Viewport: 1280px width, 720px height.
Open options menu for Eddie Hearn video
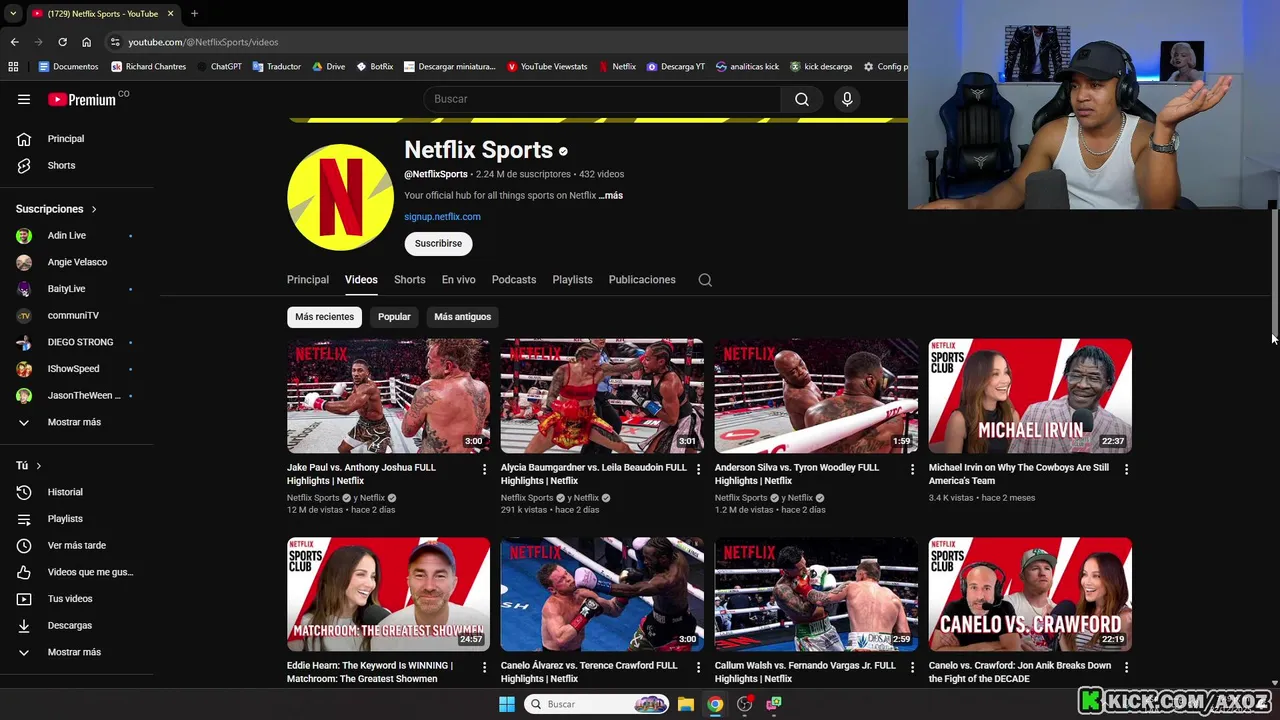point(485,667)
